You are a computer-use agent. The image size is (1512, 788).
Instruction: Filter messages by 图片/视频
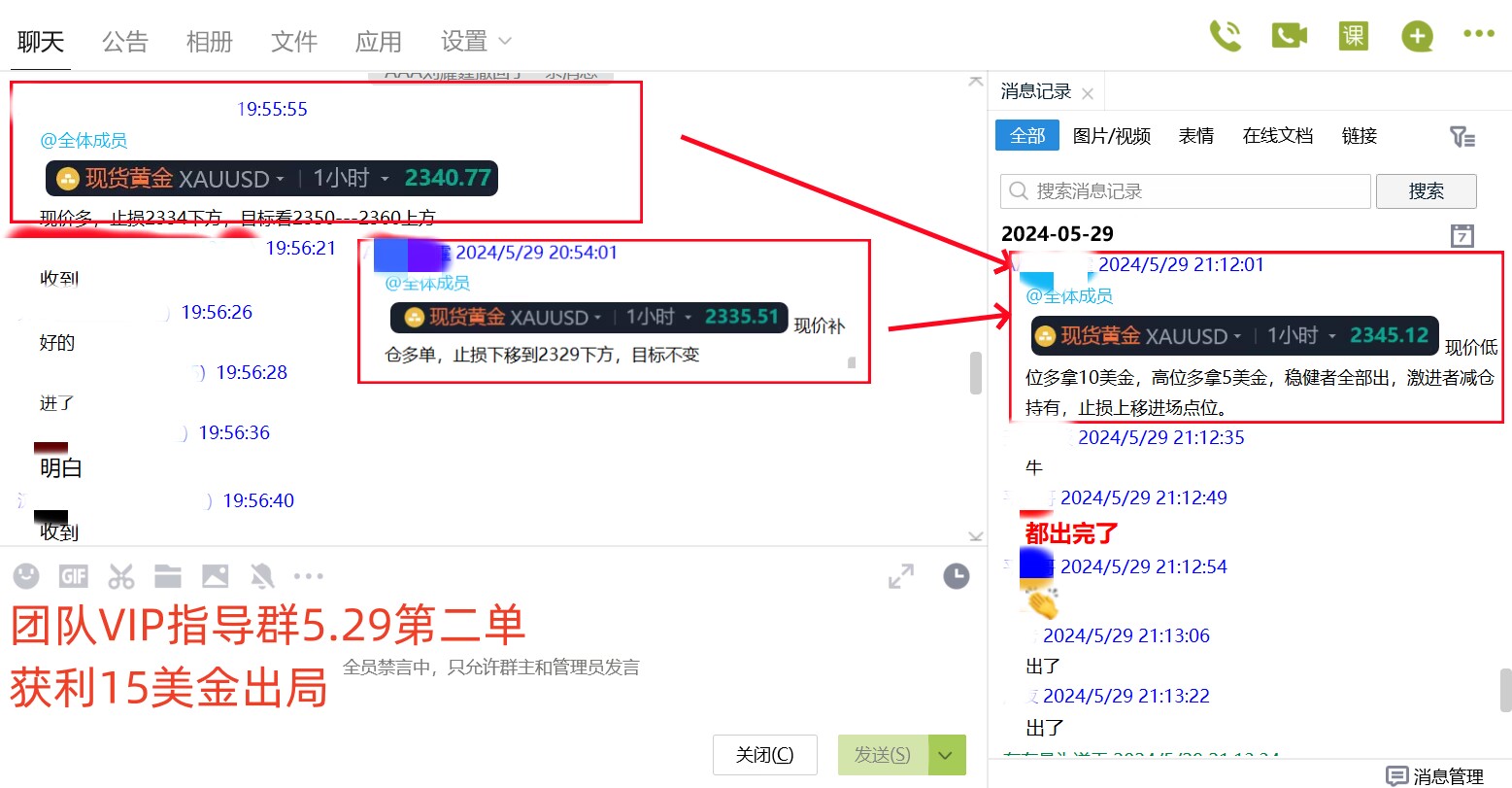pyautogui.click(x=1112, y=136)
